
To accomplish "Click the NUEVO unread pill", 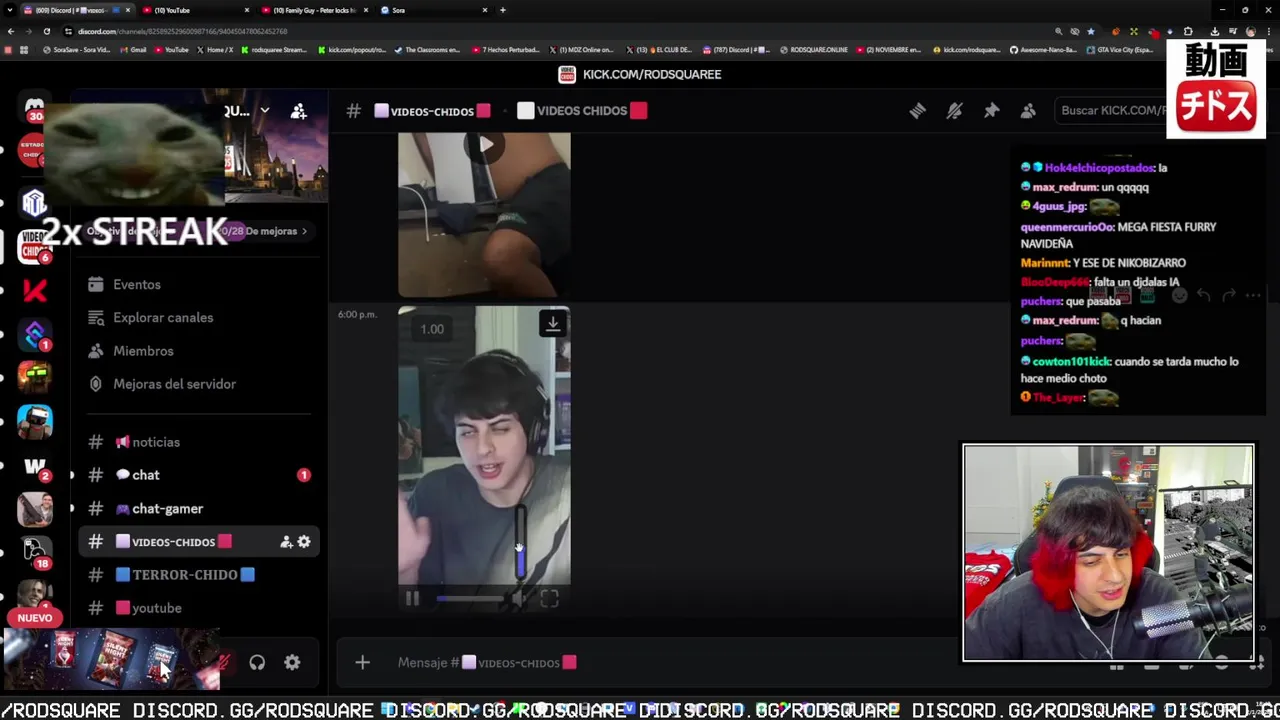I will 35,618.
